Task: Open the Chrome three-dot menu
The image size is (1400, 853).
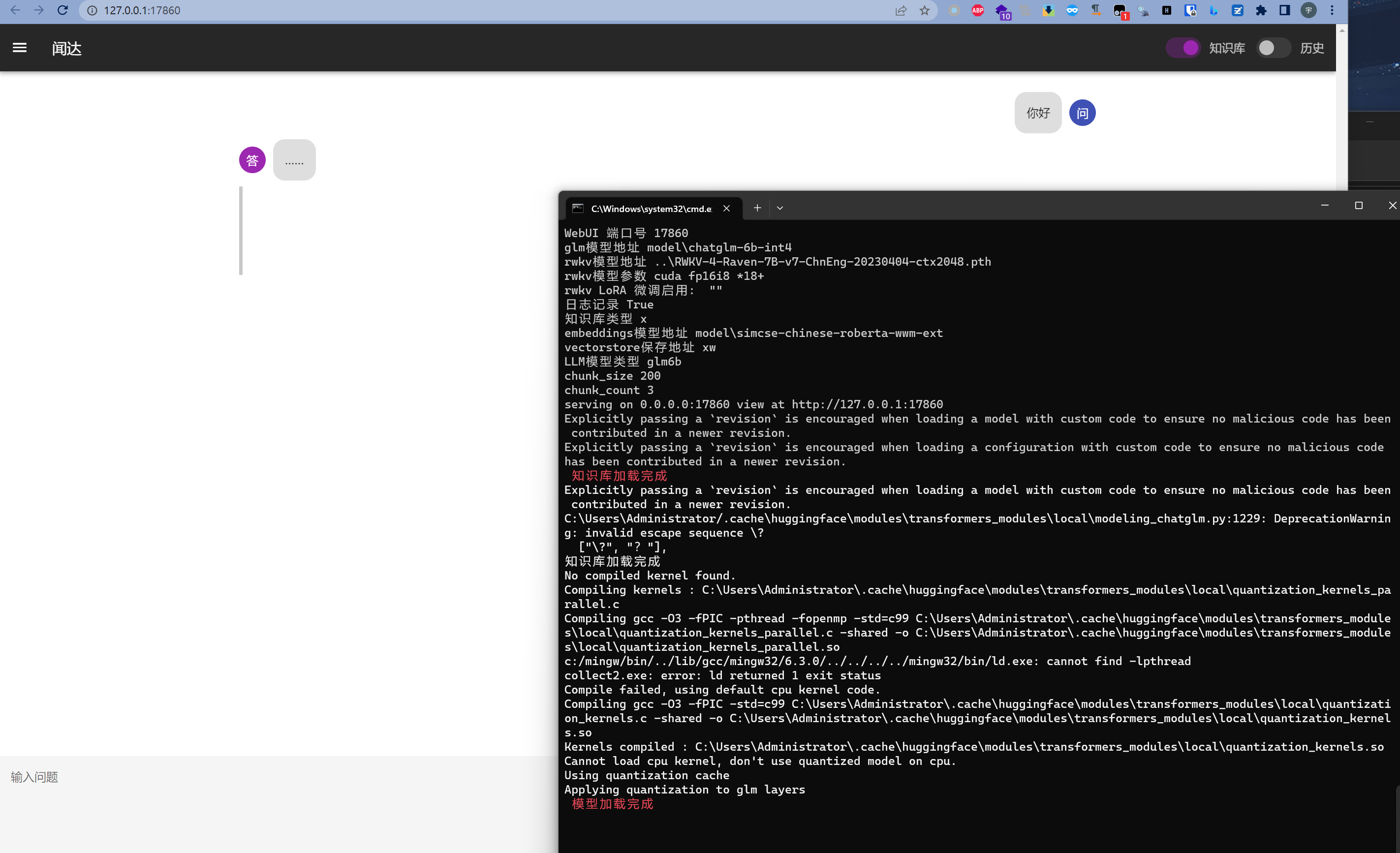Action: 1332,10
